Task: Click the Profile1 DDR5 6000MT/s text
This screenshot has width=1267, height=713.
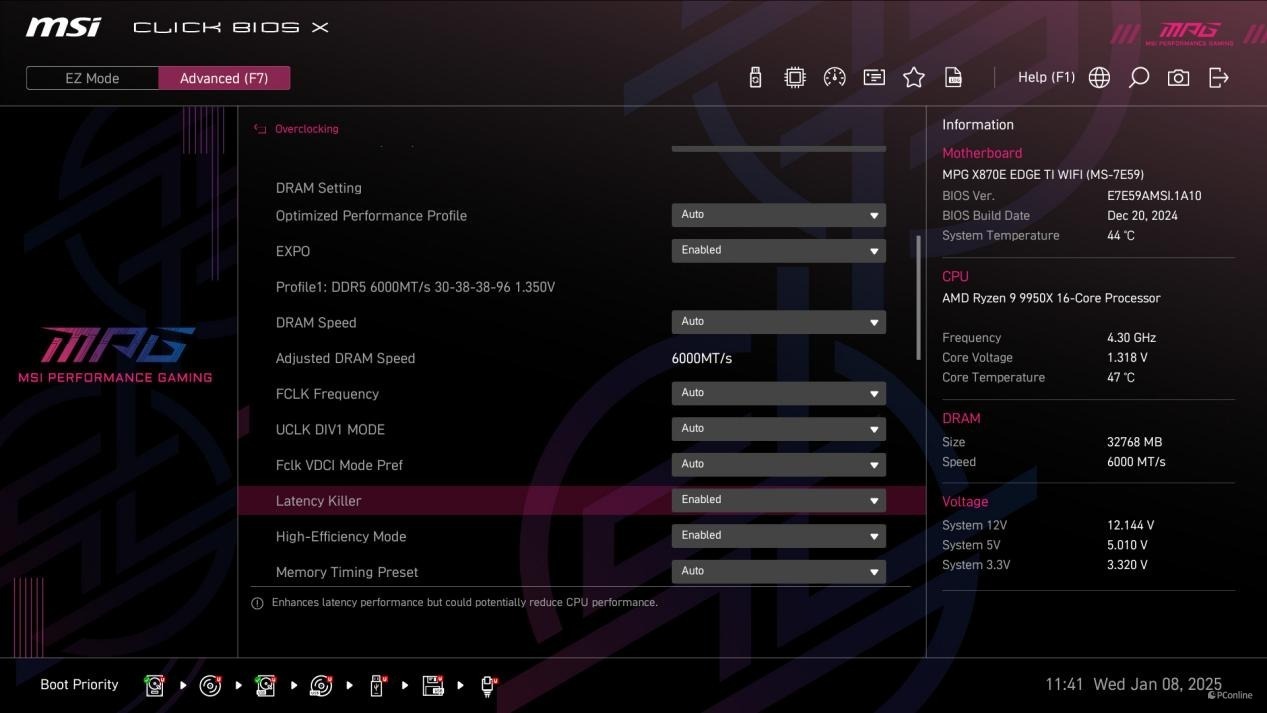Action: tap(415, 287)
